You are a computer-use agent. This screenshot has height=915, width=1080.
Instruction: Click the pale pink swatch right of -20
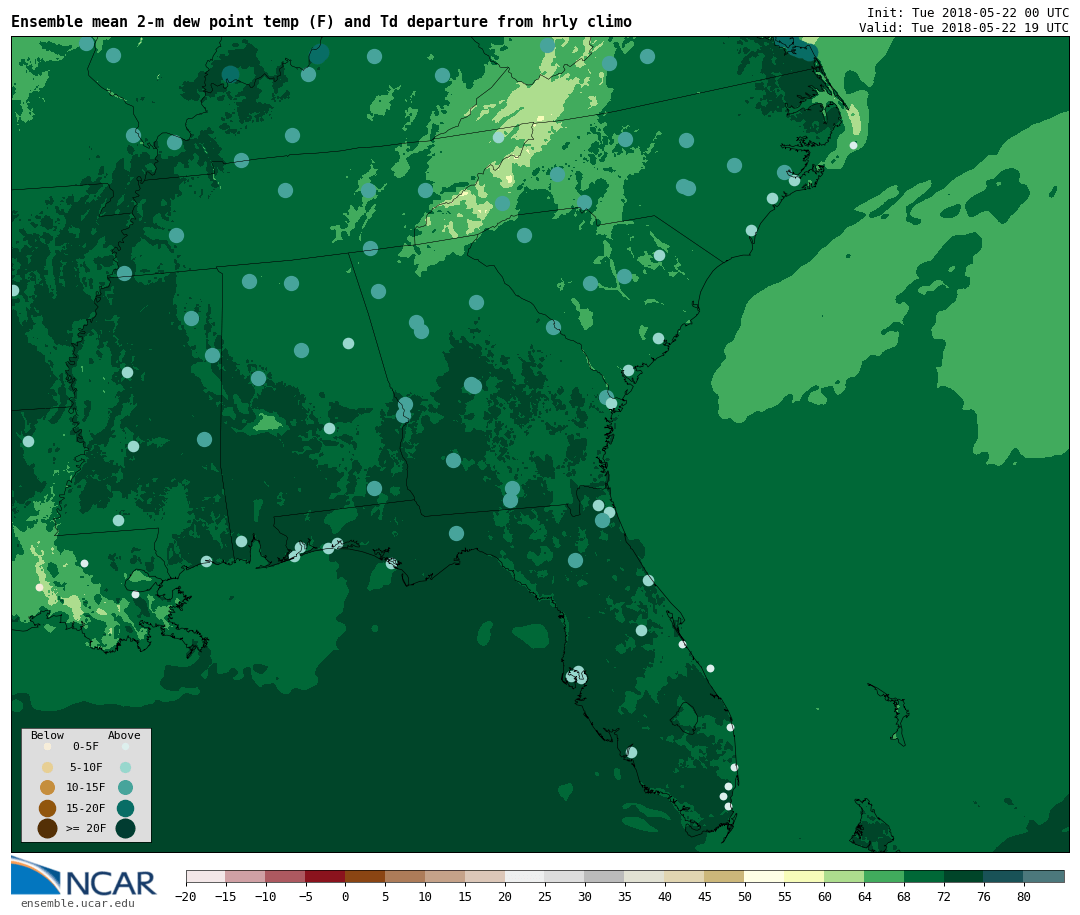point(205,876)
